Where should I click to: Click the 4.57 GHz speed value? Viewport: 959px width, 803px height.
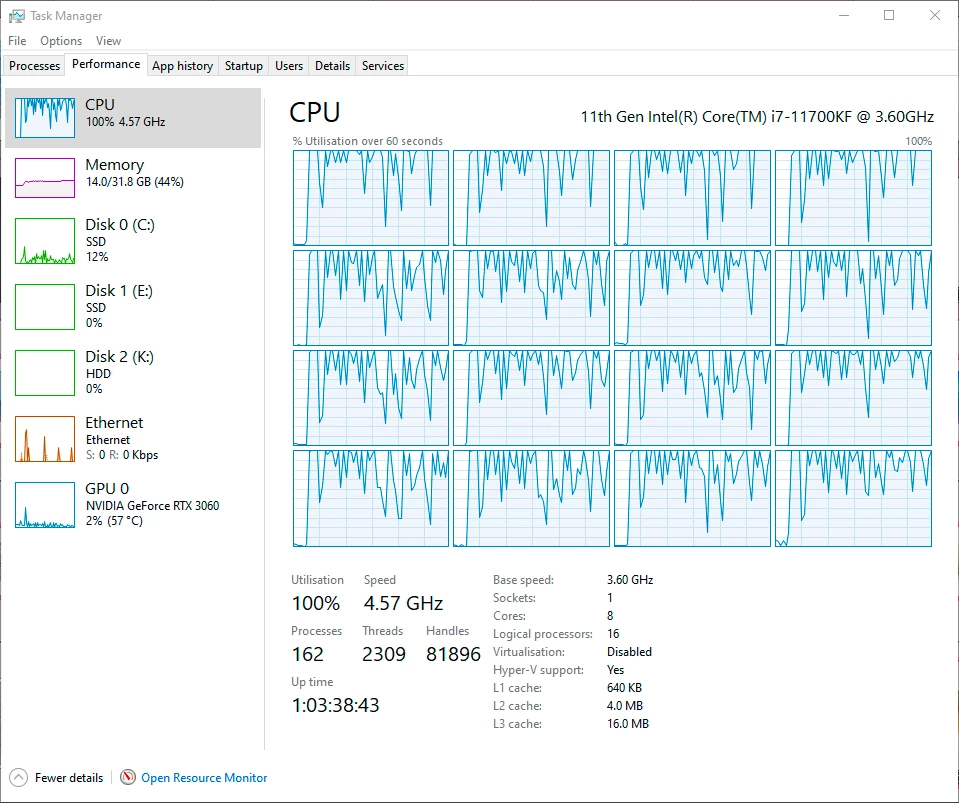tap(403, 604)
